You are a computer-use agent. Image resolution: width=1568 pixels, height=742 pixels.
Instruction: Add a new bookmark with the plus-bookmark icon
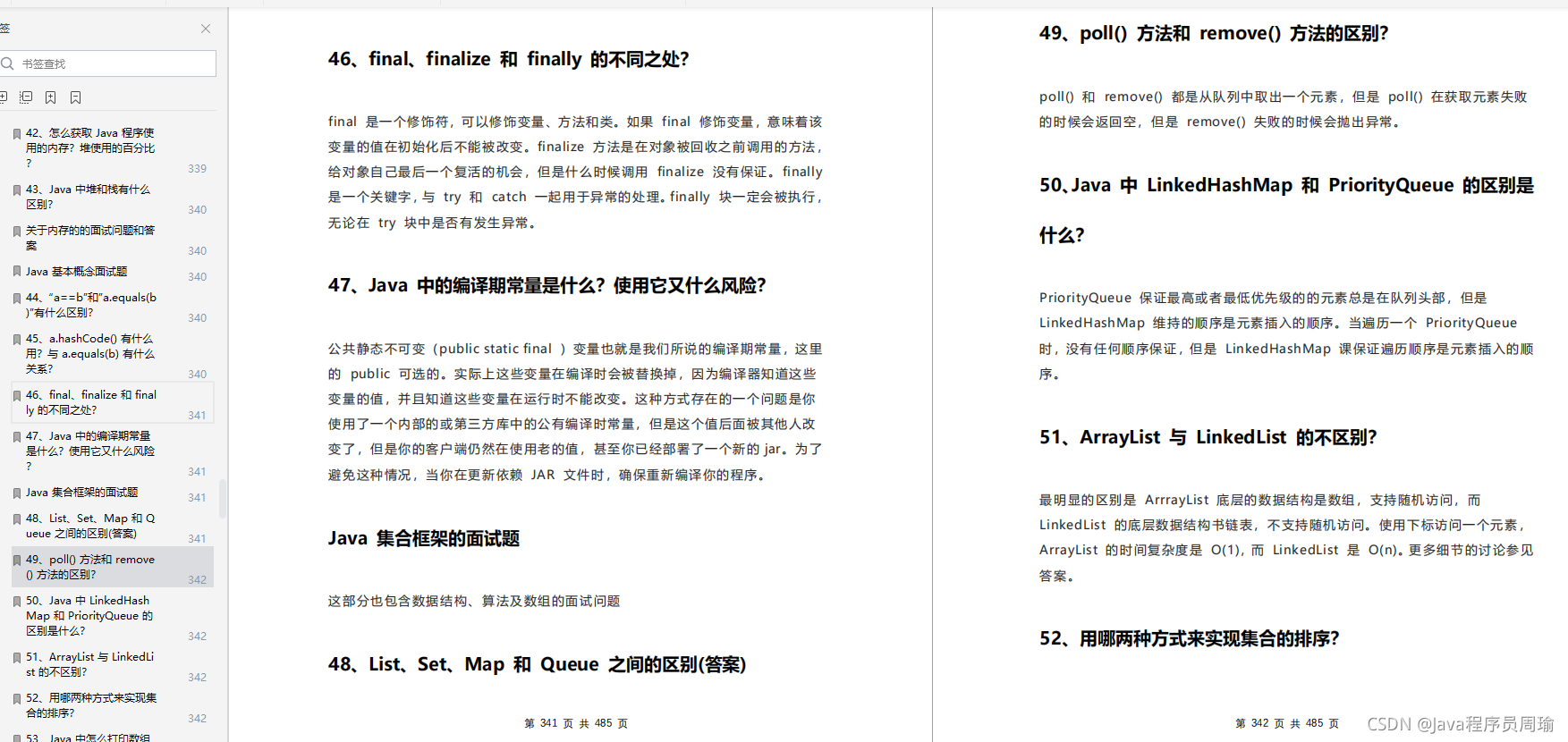tap(51, 97)
